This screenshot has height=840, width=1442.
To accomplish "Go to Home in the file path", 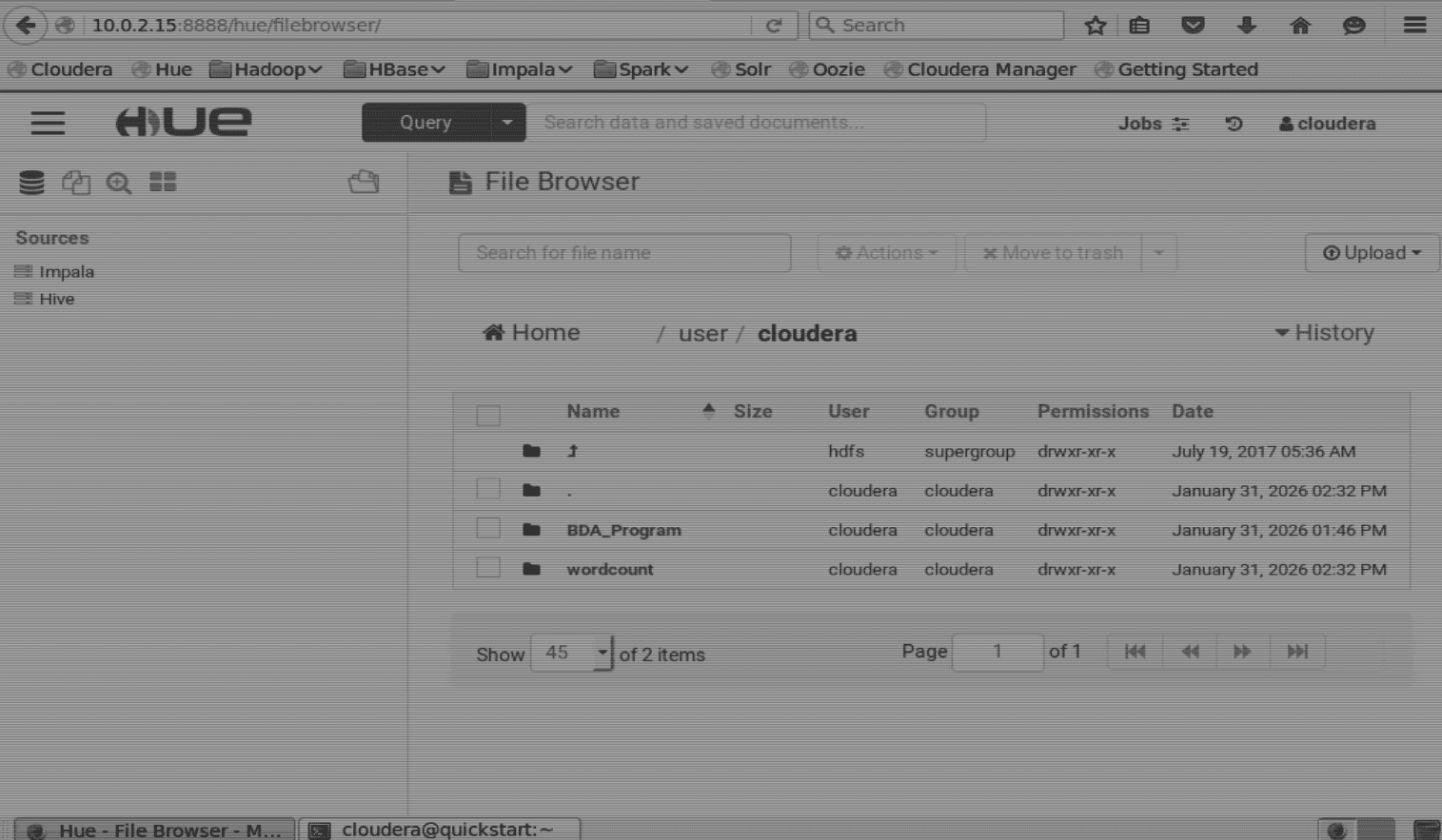I will (x=531, y=333).
